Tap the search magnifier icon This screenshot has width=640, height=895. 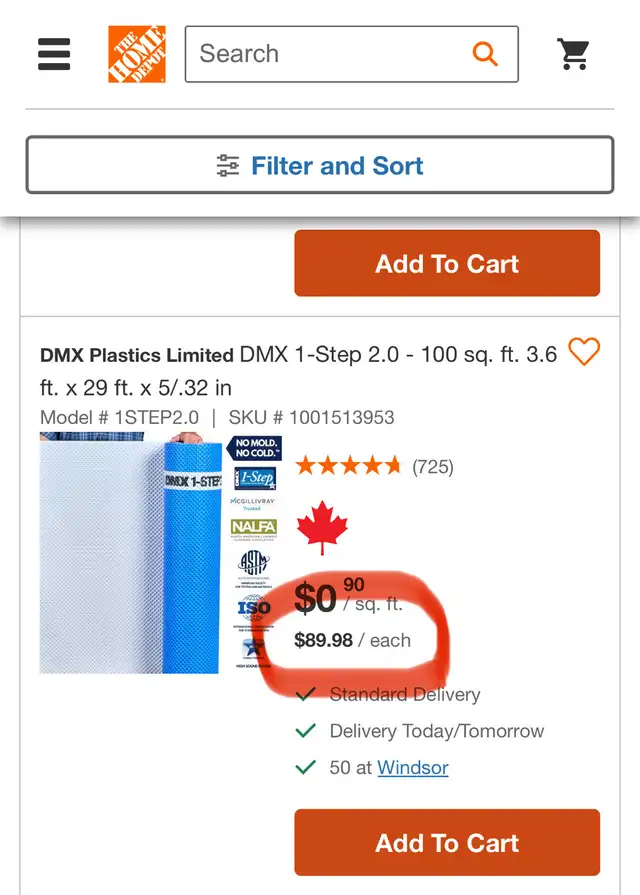point(485,54)
